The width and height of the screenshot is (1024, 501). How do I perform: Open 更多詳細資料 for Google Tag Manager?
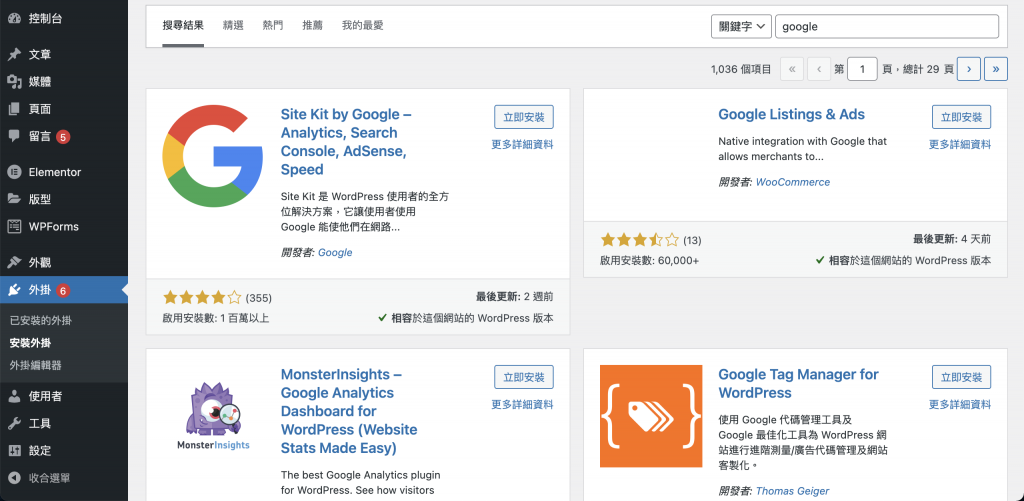pyautogui.click(x=960, y=404)
